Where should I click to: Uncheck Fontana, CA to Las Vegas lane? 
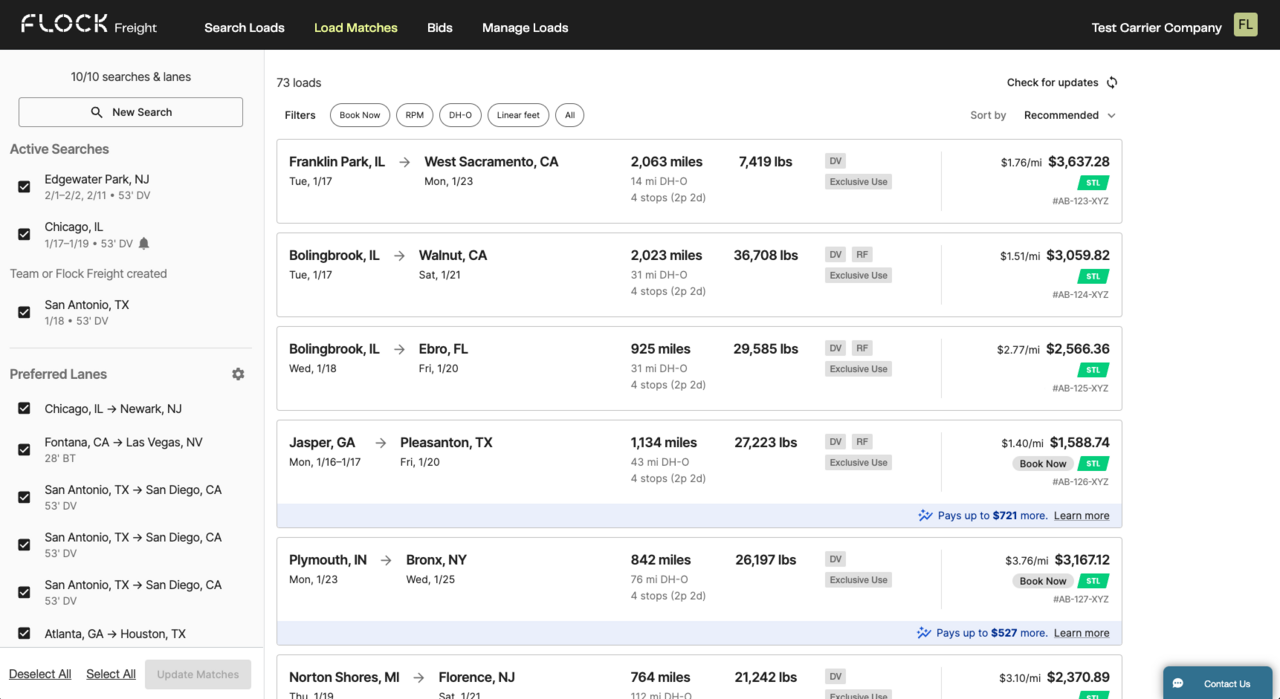[24, 449]
